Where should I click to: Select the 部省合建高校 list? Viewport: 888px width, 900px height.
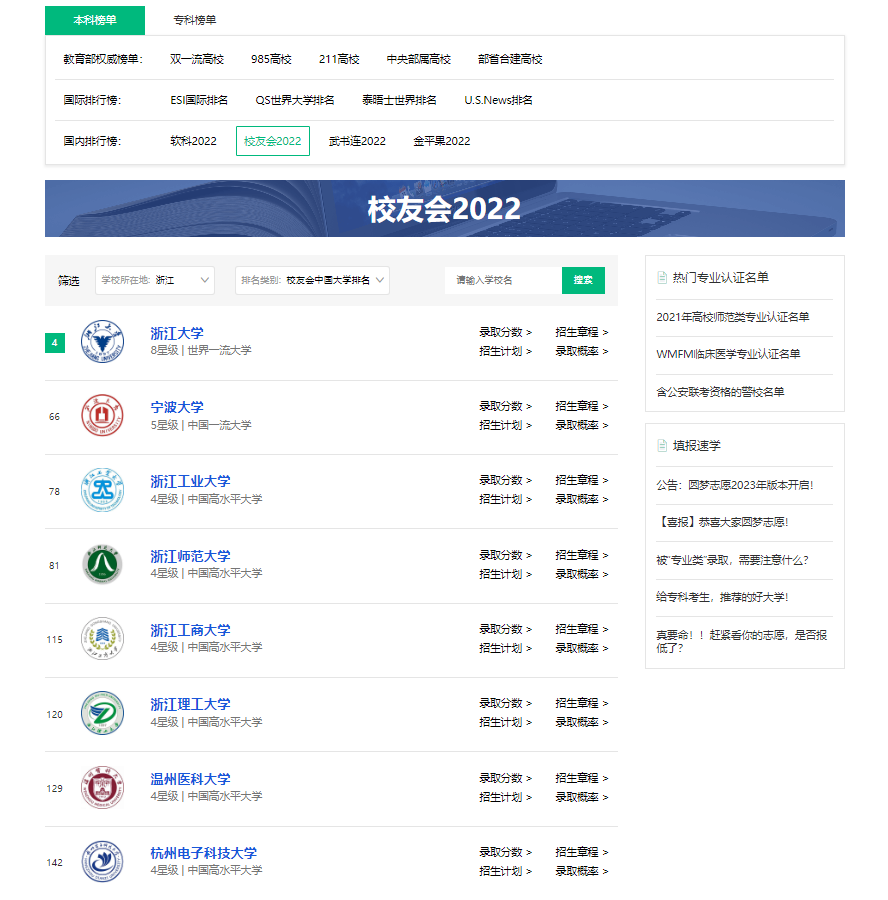click(x=510, y=59)
